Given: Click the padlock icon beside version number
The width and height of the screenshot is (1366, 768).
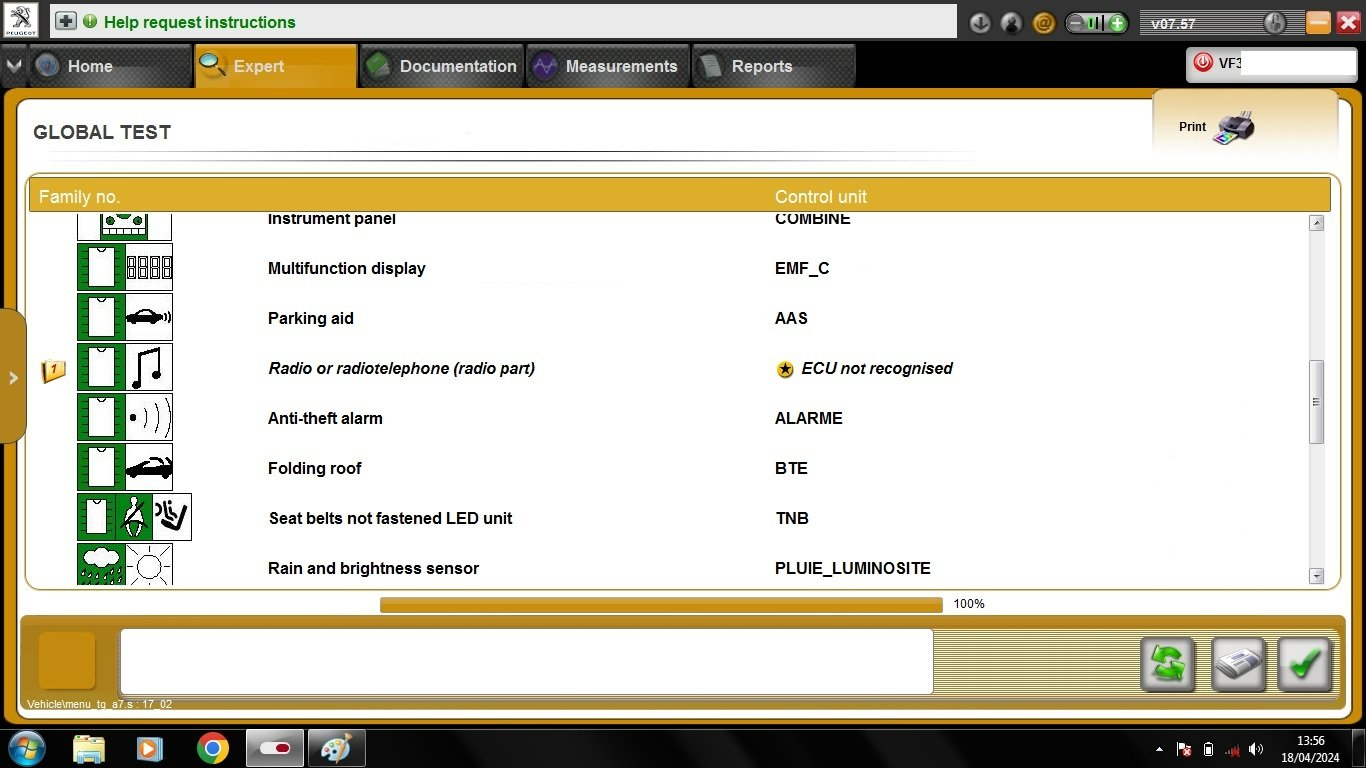Looking at the screenshot, I should coord(1274,23).
